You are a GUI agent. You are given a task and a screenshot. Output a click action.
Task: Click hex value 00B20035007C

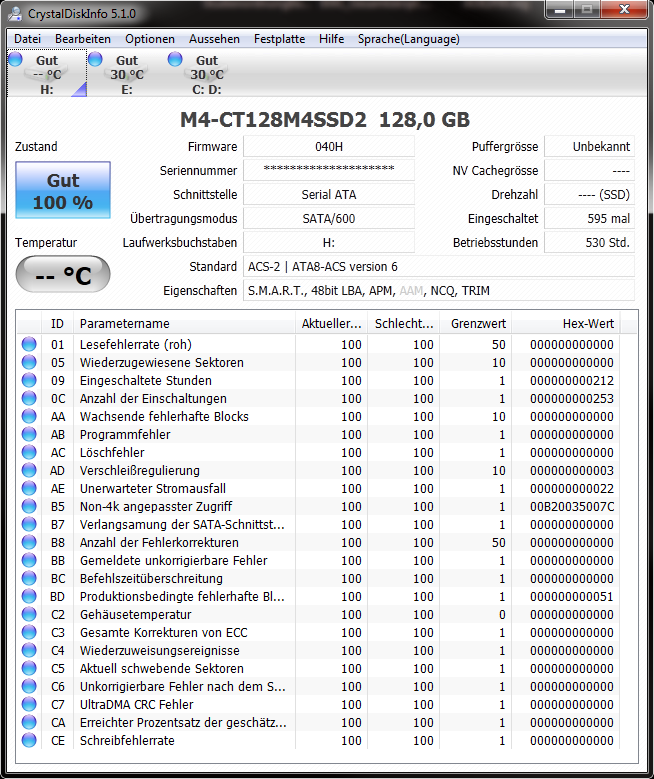(572, 506)
